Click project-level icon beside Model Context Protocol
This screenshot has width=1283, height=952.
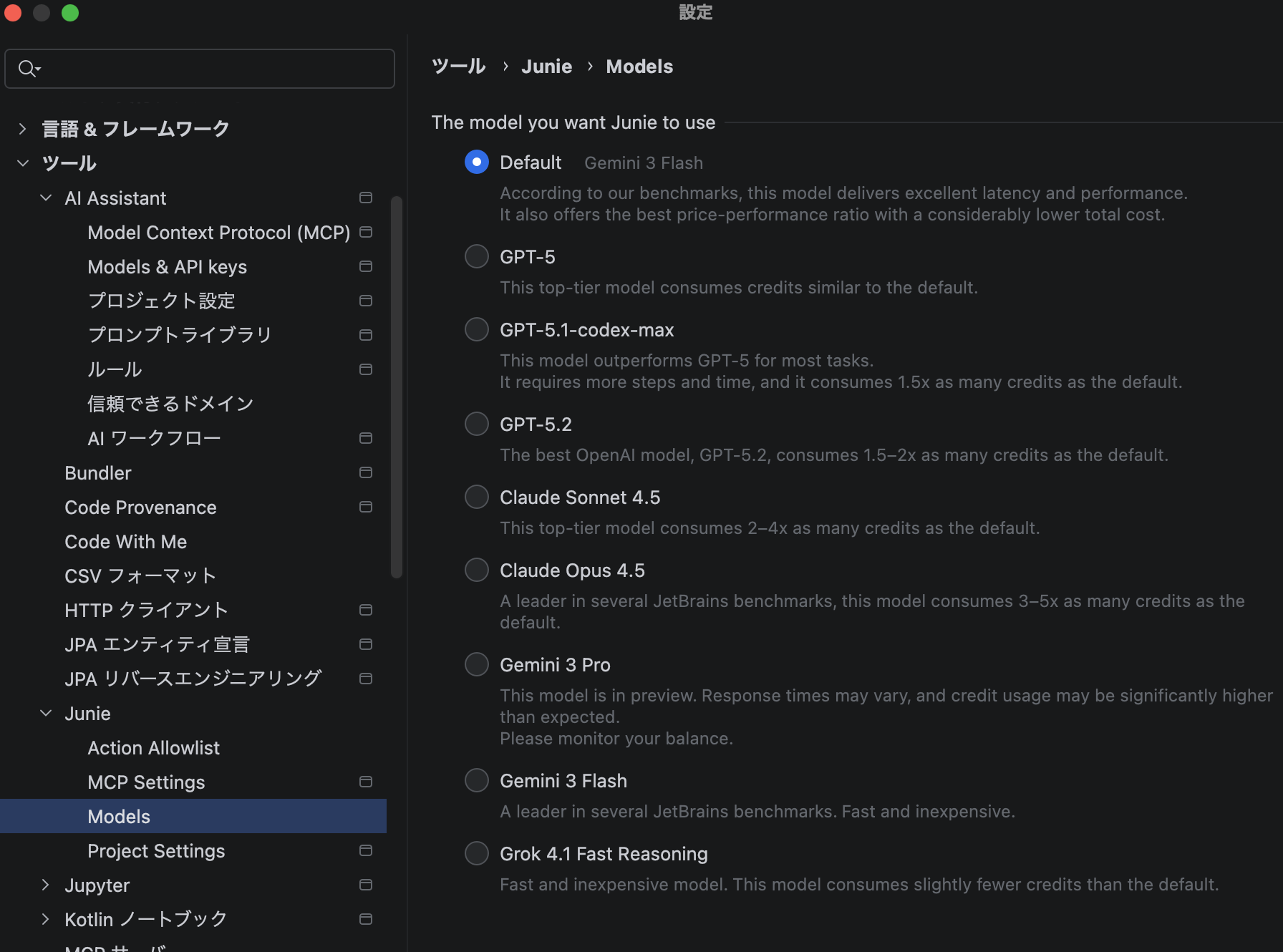click(x=365, y=232)
